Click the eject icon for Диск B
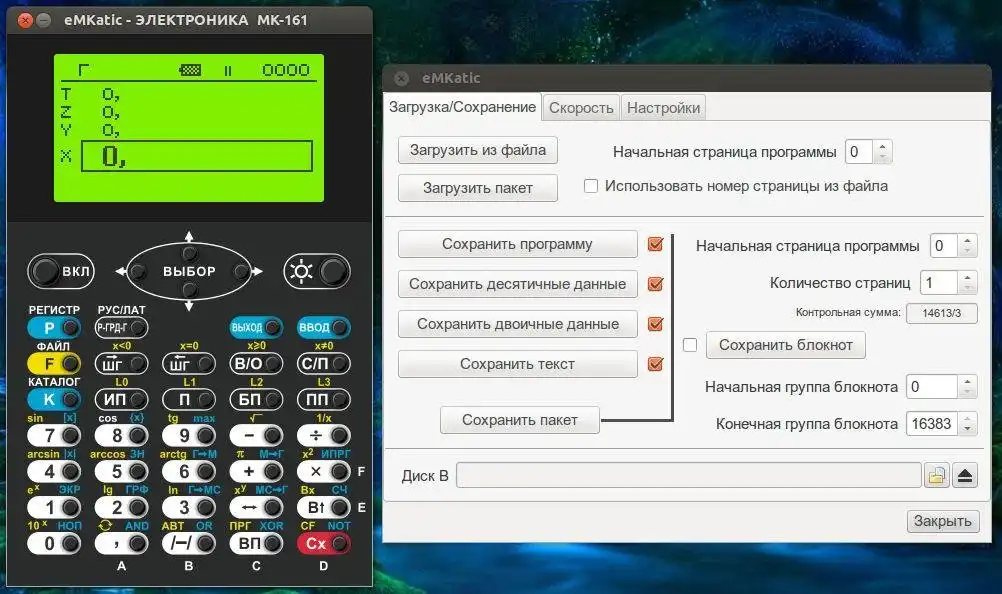 pos(965,475)
